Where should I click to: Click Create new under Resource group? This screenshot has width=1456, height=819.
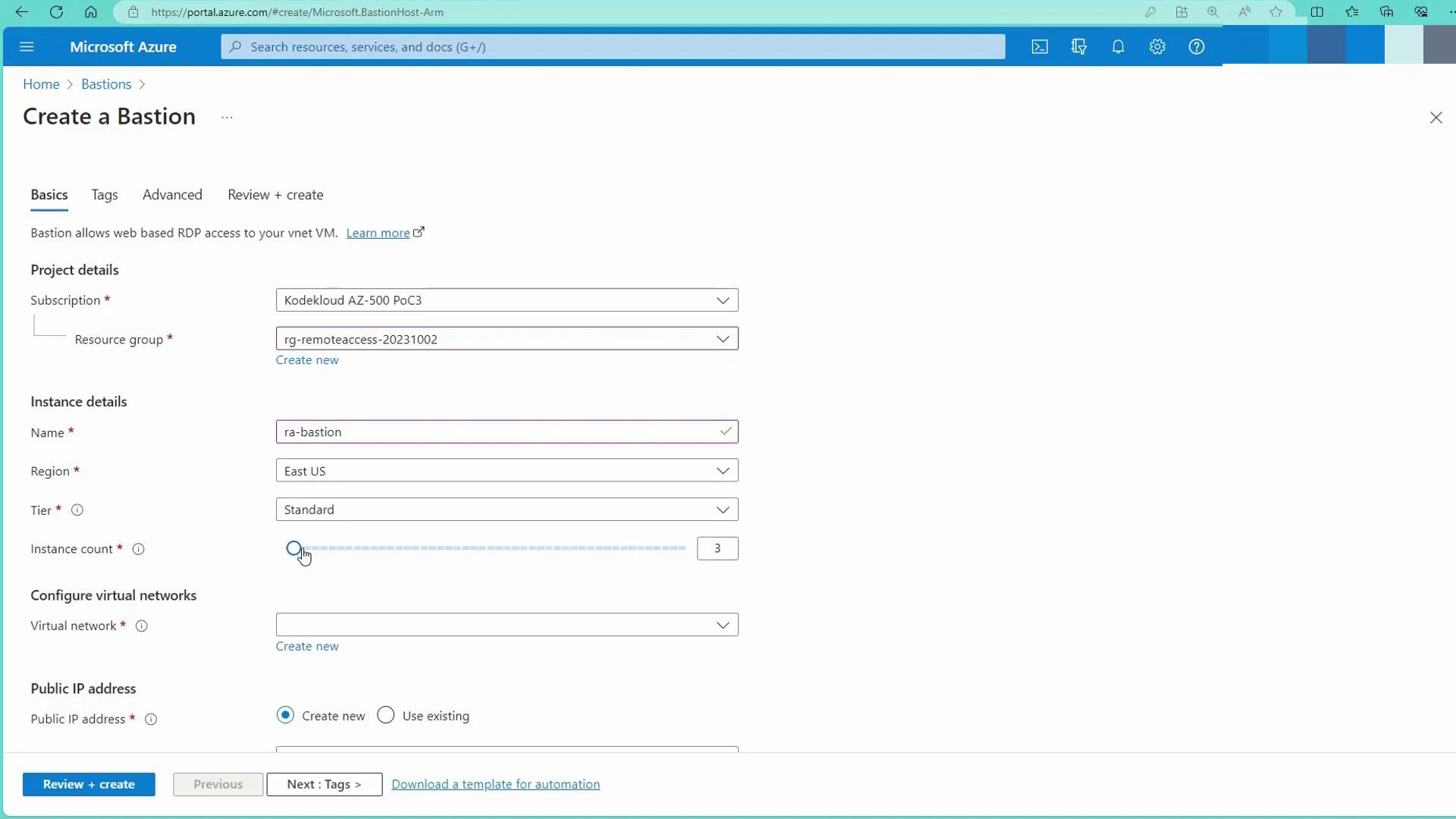point(307,360)
